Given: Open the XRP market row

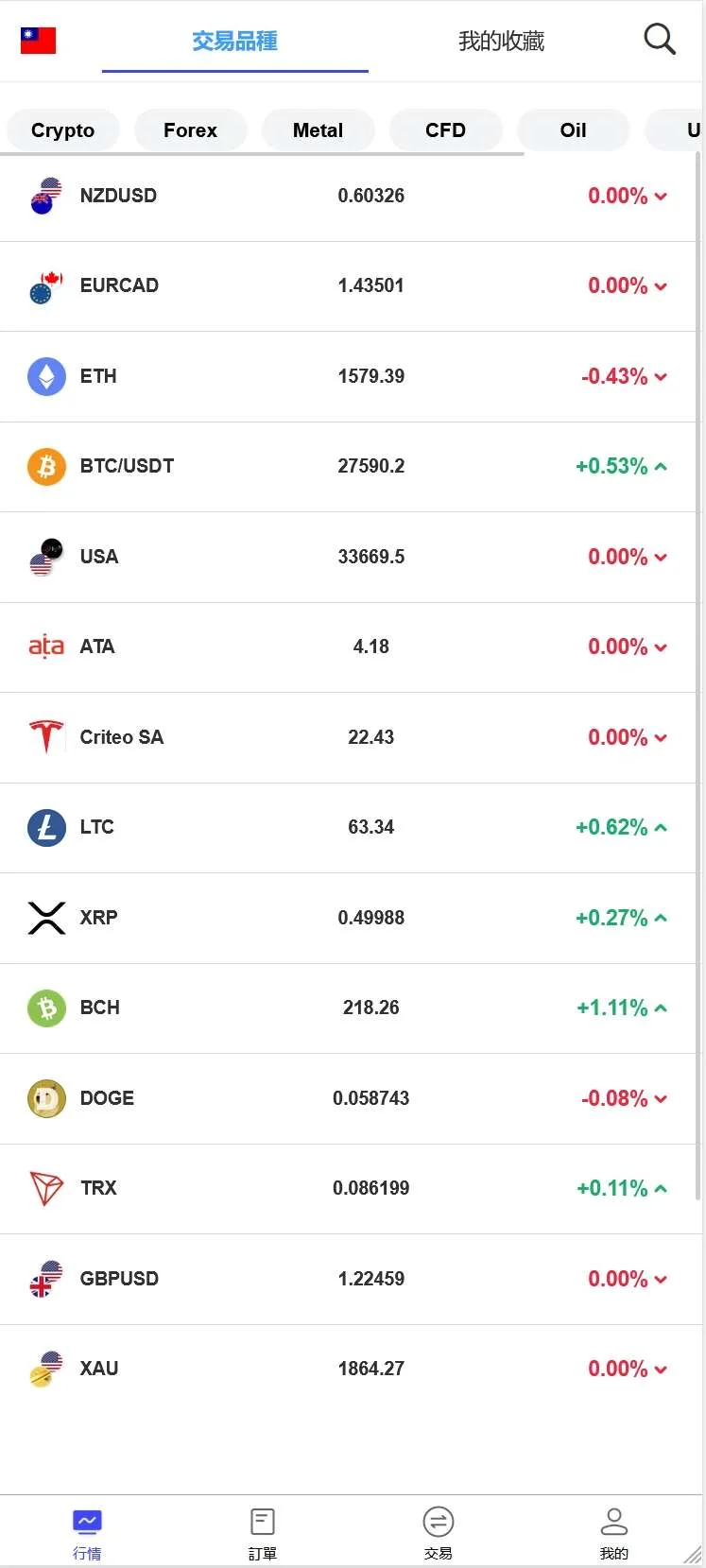Looking at the screenshot, I should [x=348, y=918].
